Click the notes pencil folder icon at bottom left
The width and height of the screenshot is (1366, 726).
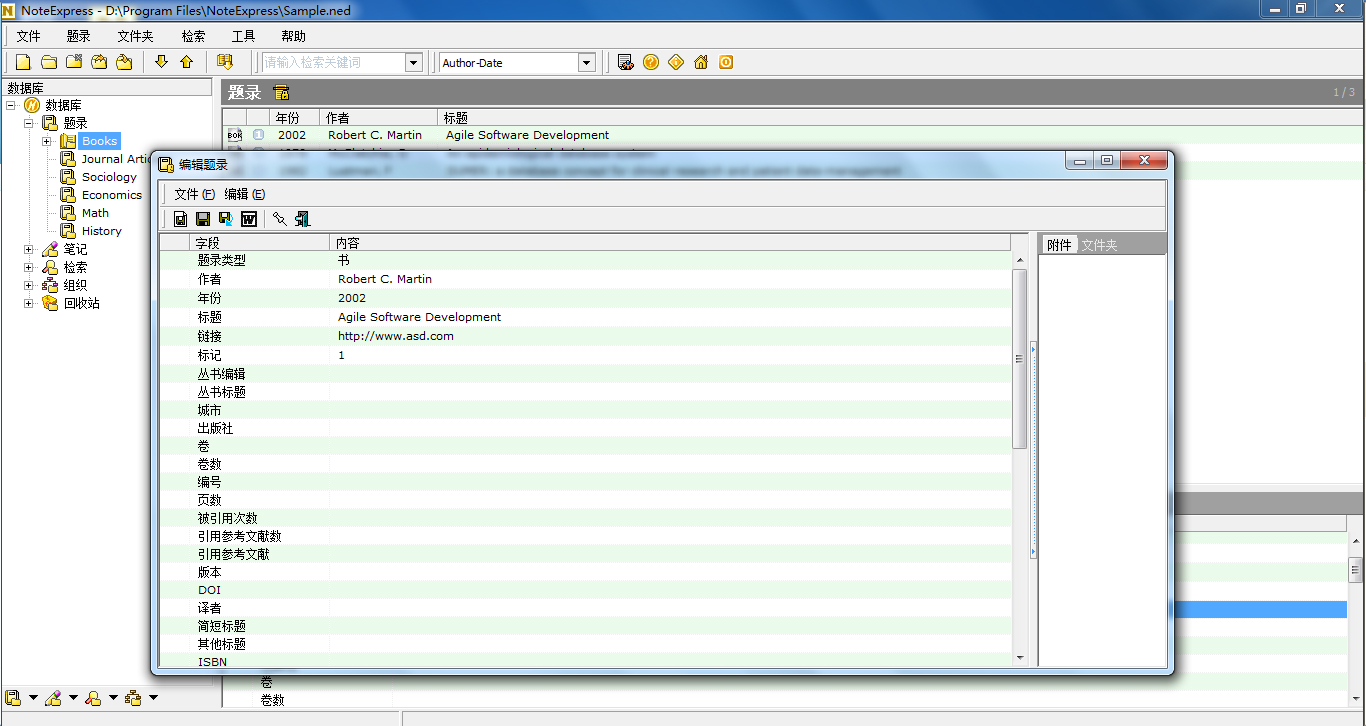coord(53,698)
